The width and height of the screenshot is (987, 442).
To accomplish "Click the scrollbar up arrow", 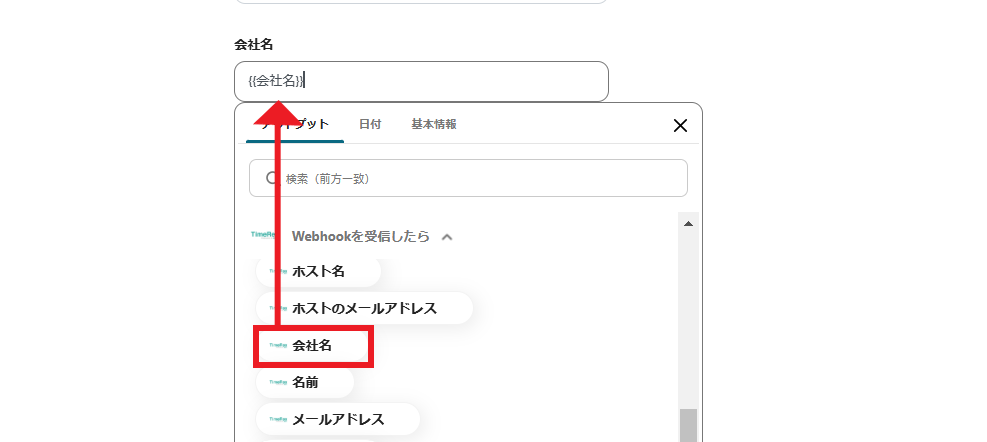I will point(688,224).
